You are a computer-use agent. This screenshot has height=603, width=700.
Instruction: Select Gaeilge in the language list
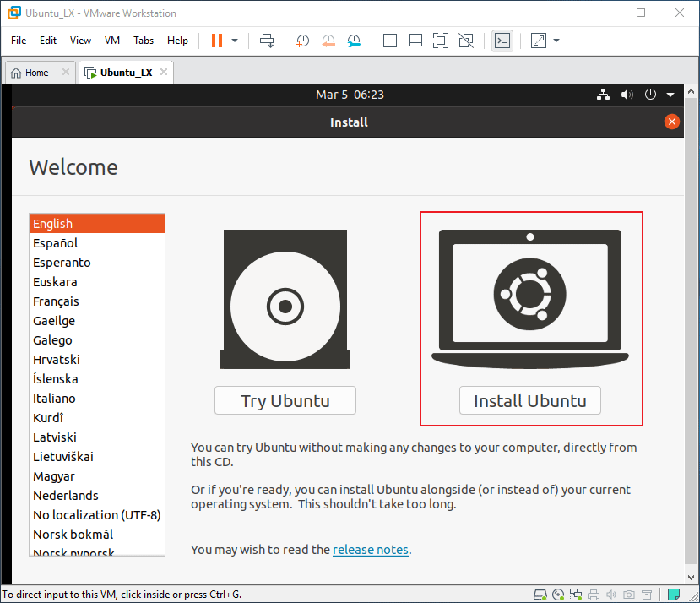[97, 320]
